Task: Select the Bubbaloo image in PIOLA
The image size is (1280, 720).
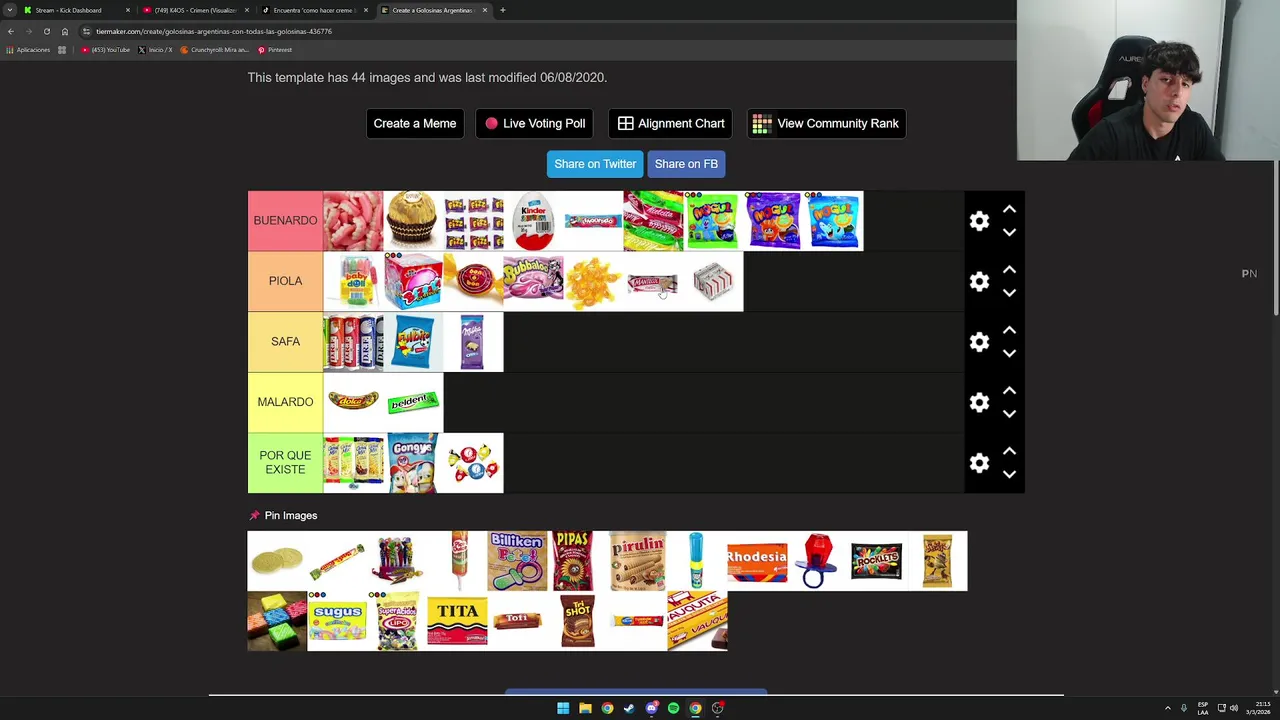Action: tap(533, 281)
